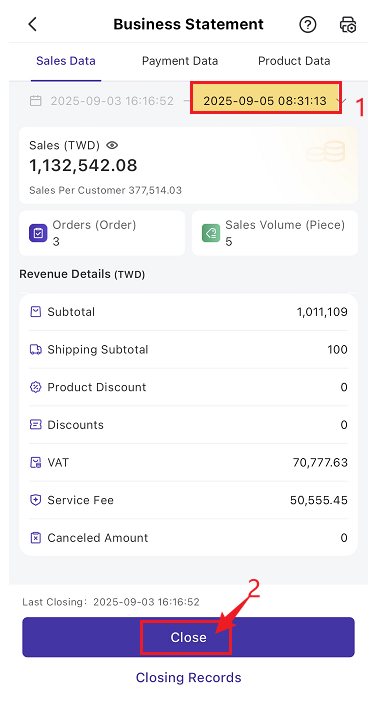Tap the purple Close button
The image size is (381, 714).
188,637
